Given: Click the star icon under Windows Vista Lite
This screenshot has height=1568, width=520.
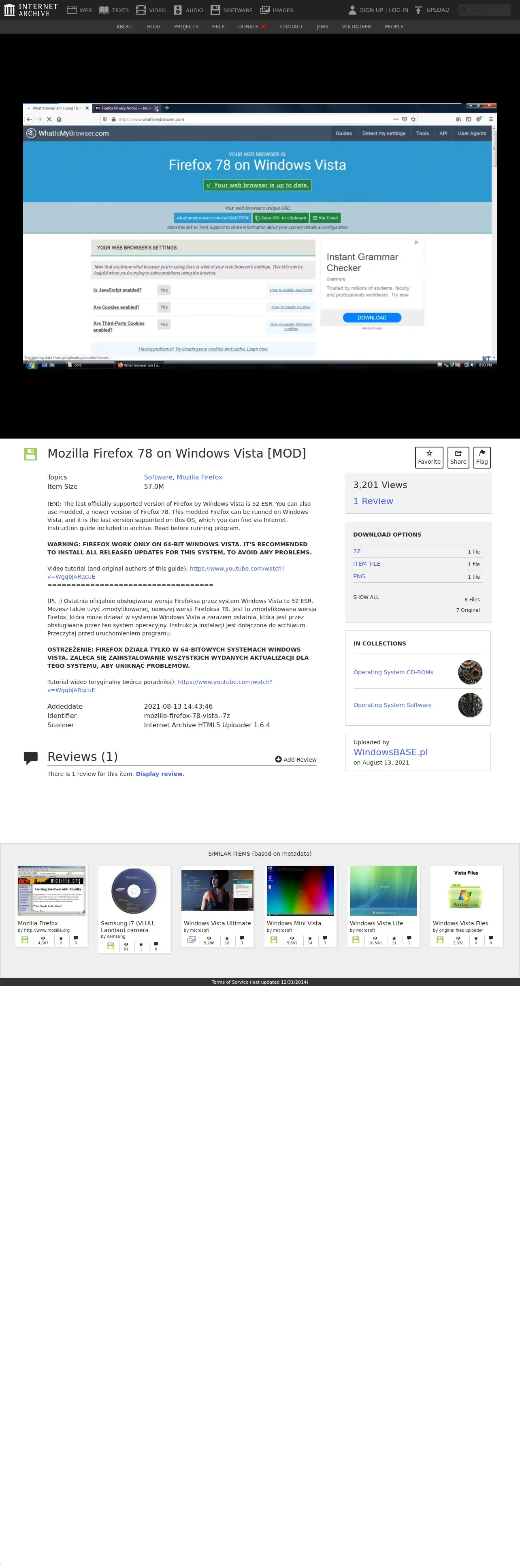Looking at the screenshot, I should pos(394,938).
